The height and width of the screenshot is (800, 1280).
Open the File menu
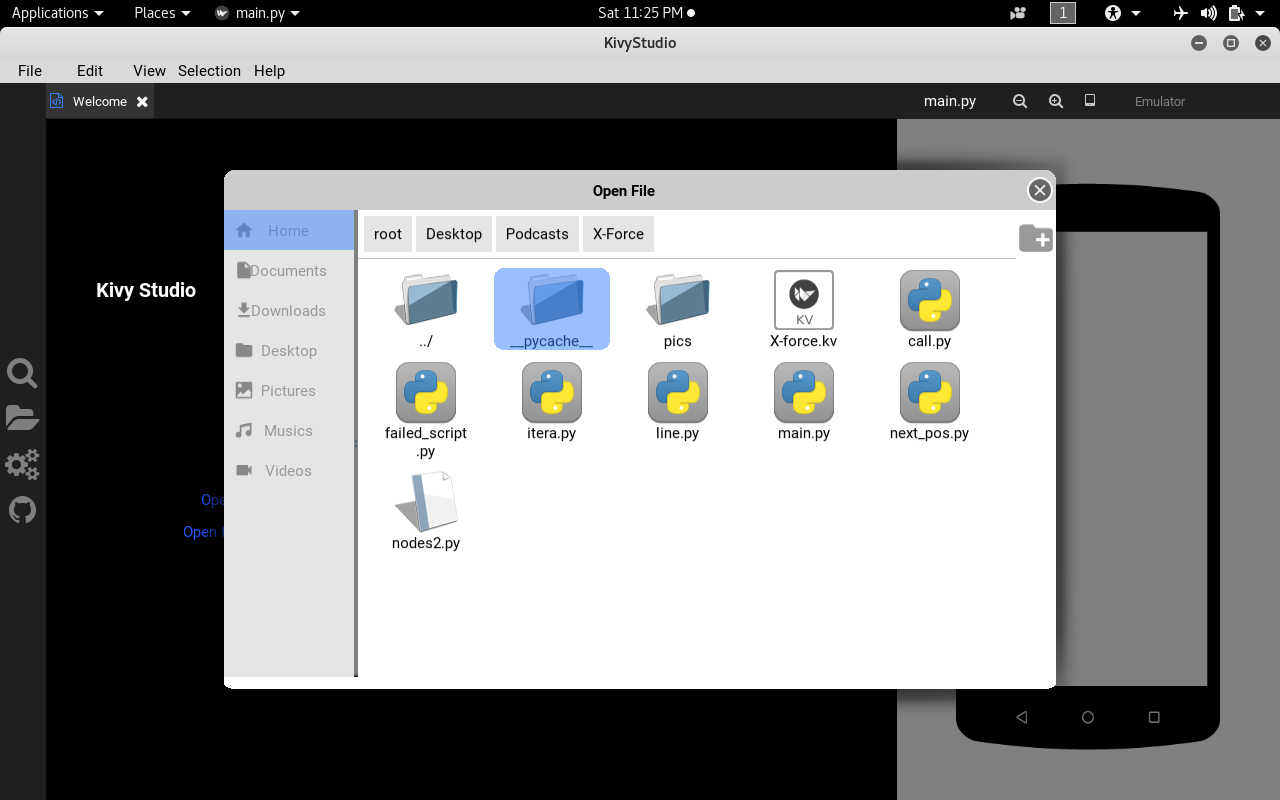[30, 70]
